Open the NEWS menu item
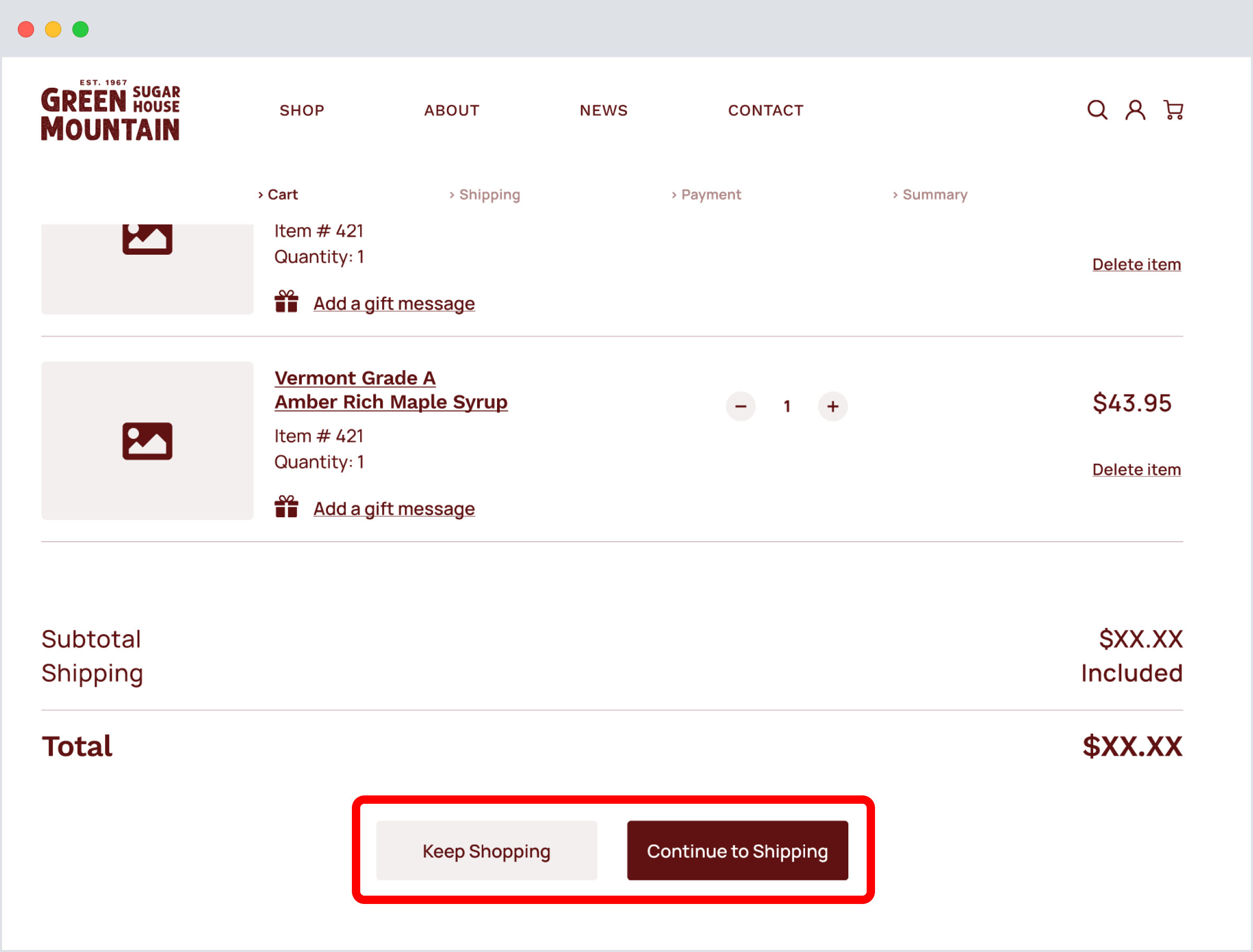 click(604, 111)
